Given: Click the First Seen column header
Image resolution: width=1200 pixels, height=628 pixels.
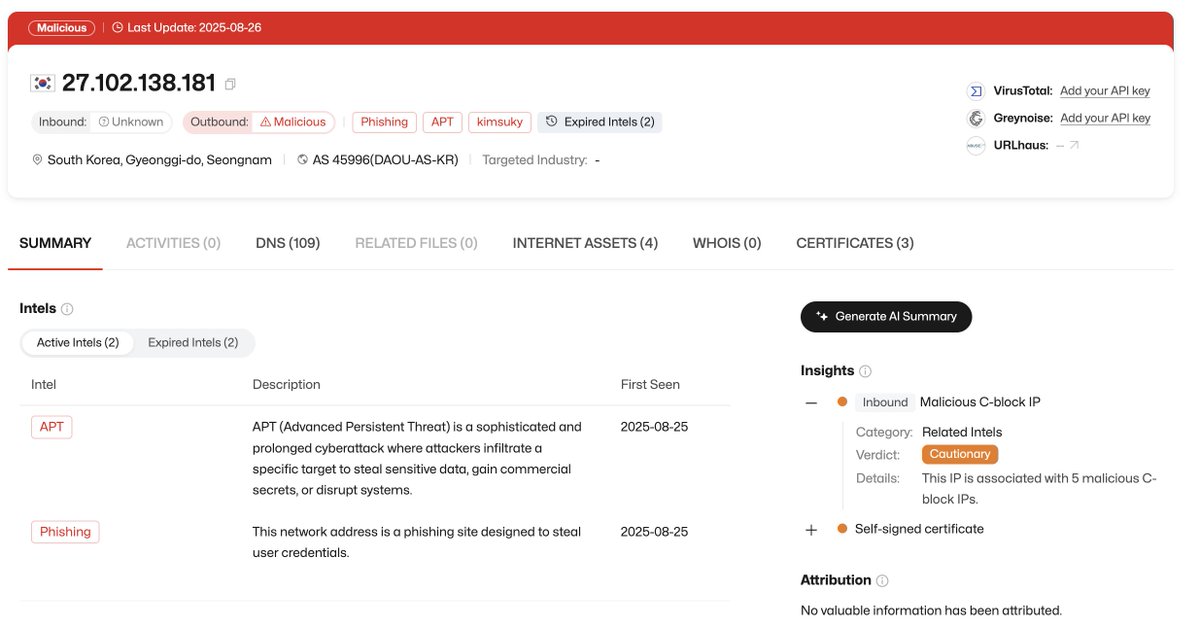Looking at the screenshot, I should click(x=650, y=384).
